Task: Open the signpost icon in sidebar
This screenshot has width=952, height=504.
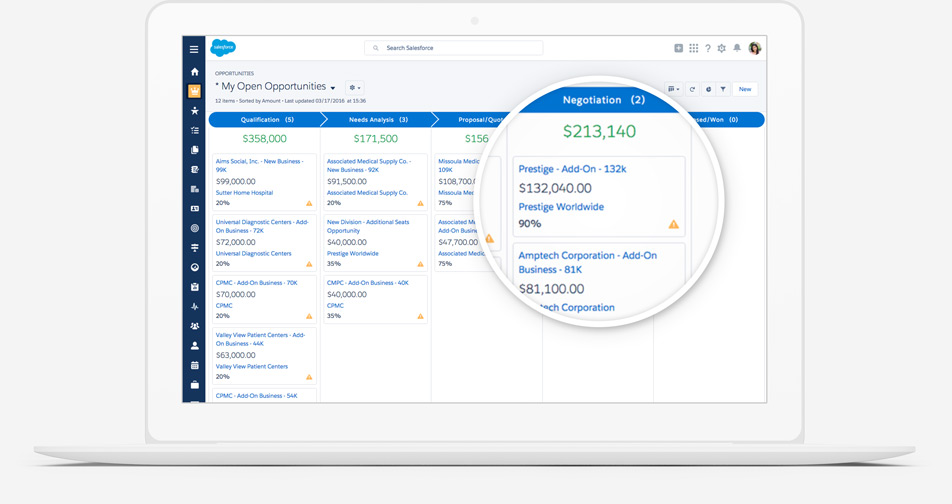Action: [x=194, y=248]
